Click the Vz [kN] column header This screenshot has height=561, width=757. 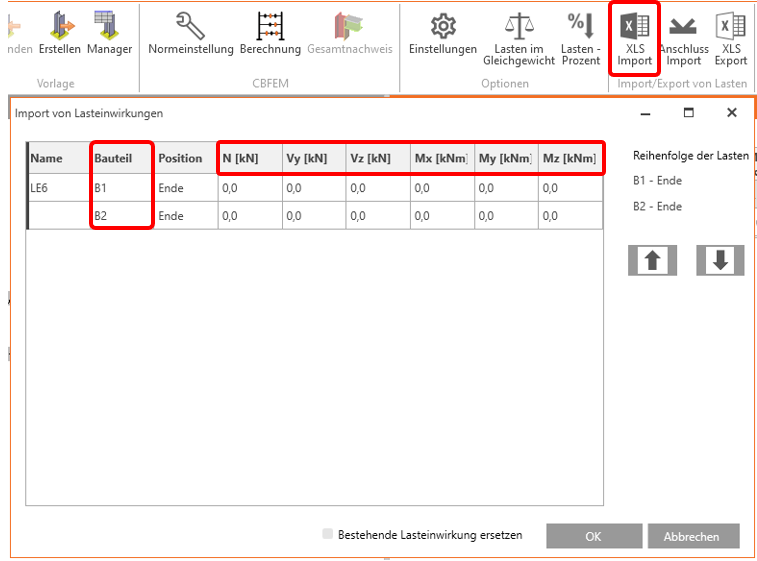(x=378, y=158)
